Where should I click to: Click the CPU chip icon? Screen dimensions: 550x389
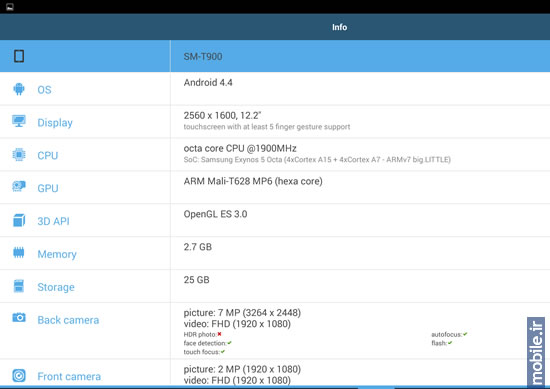pyautogui.click(x=19, y=154)
